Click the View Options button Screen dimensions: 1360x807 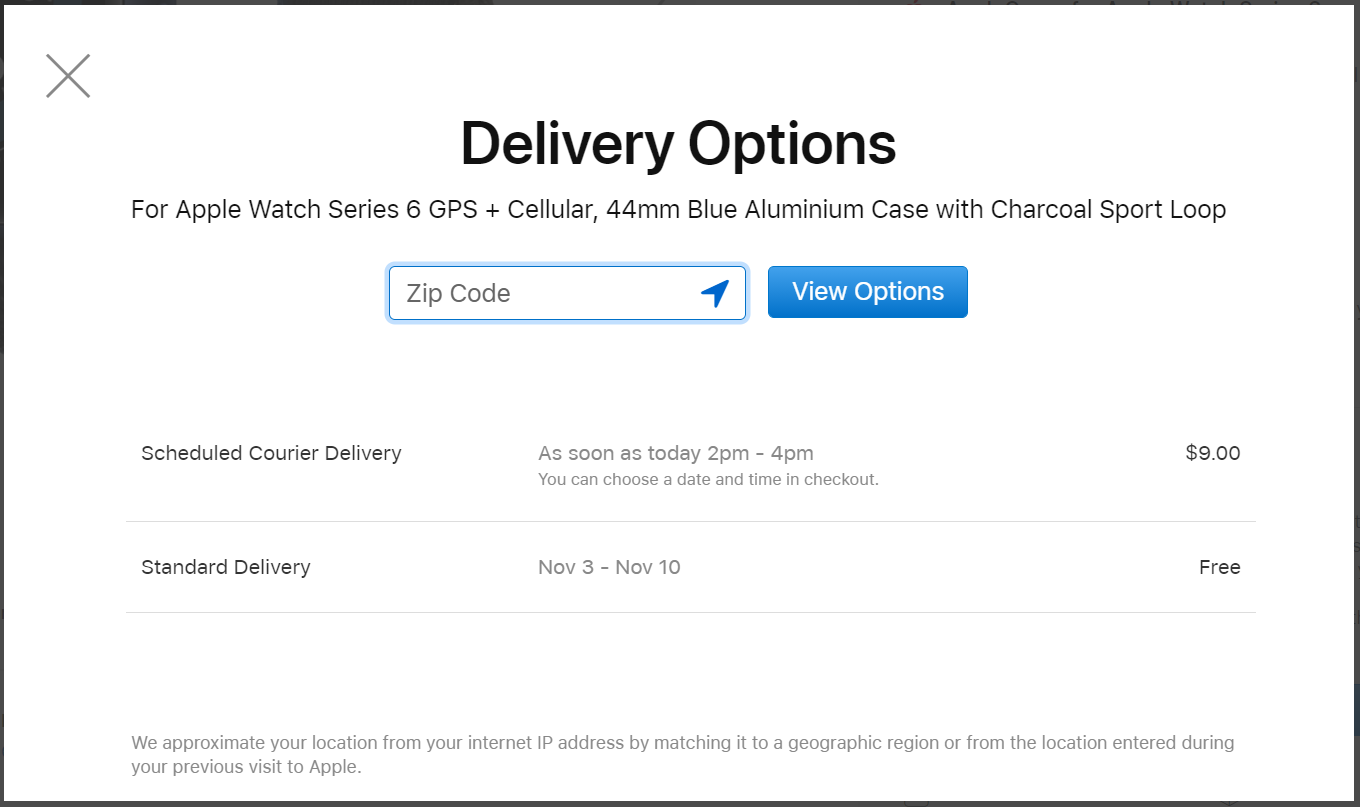point(868,292)
